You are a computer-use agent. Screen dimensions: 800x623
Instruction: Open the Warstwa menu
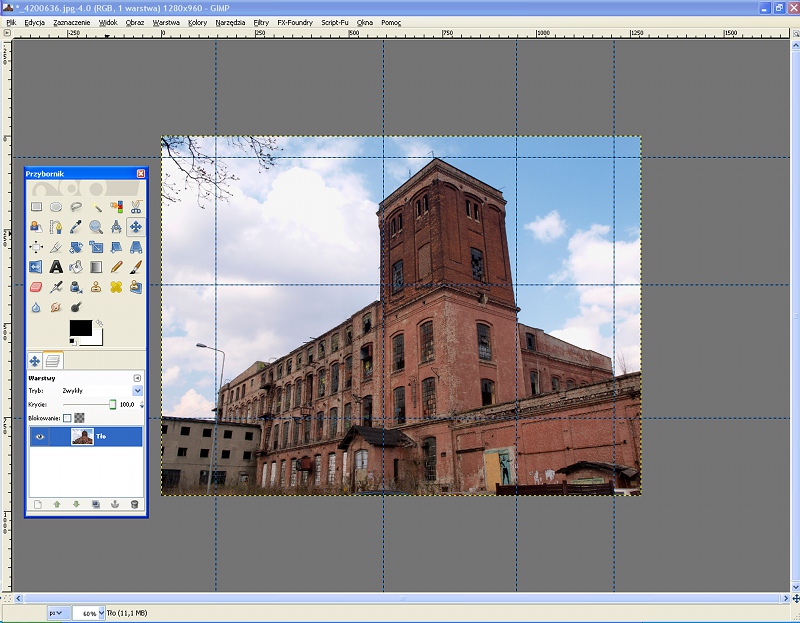pyautogui.click(x=166, y=21)
